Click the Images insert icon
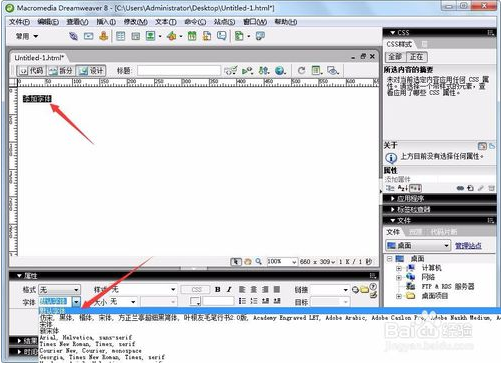This screenshot has width=502, height=372. (x=151, y=36)
